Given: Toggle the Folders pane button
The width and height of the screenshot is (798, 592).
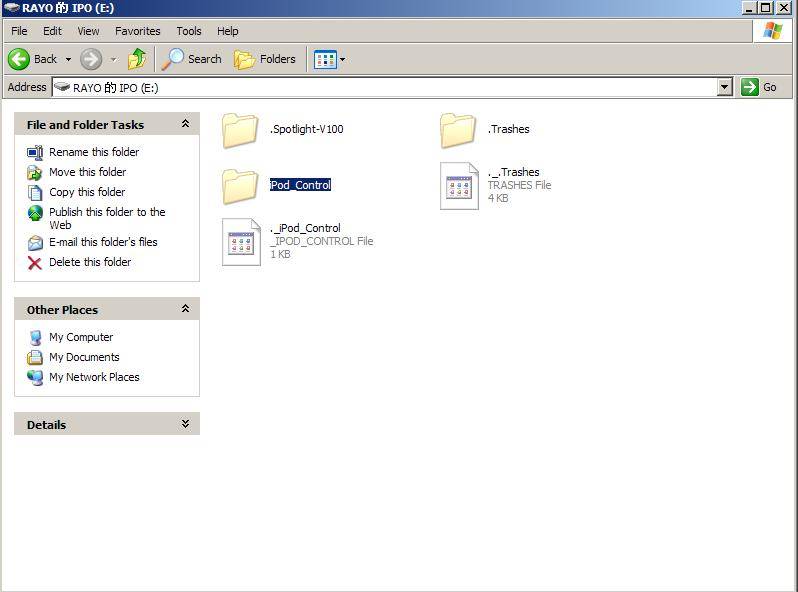Looking at the screenshot, I should coord(265,59).
